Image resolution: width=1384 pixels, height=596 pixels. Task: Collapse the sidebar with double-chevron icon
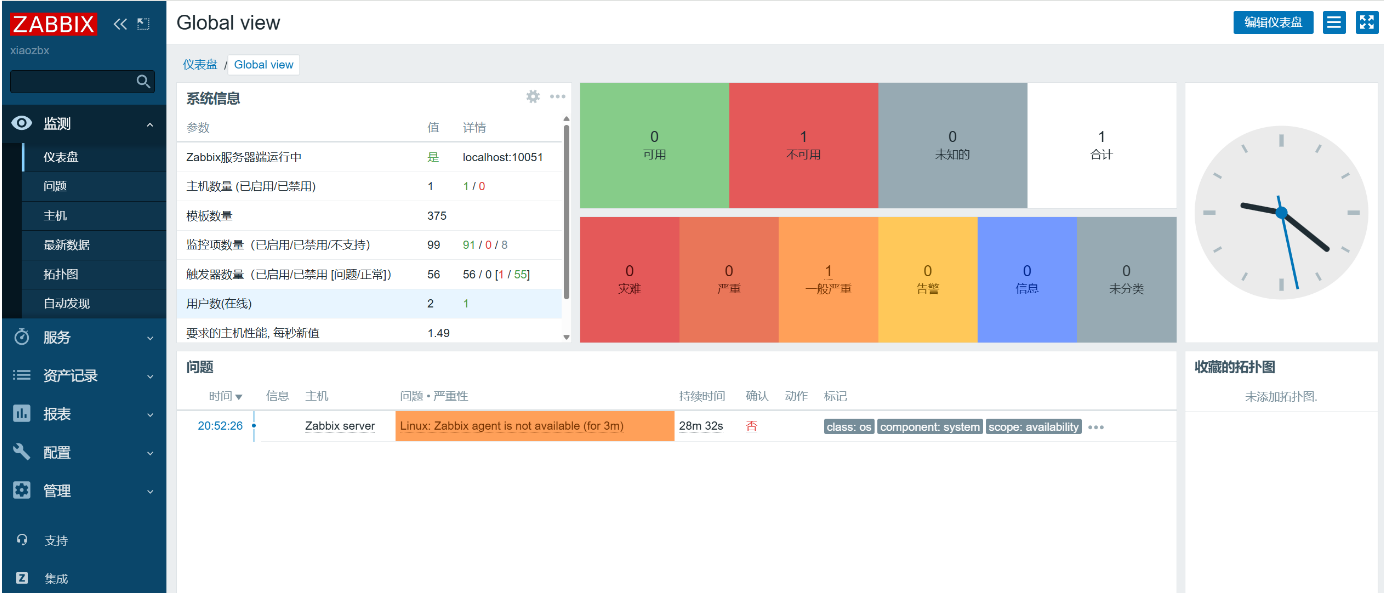pyautogui.click(x=120, y=24)
